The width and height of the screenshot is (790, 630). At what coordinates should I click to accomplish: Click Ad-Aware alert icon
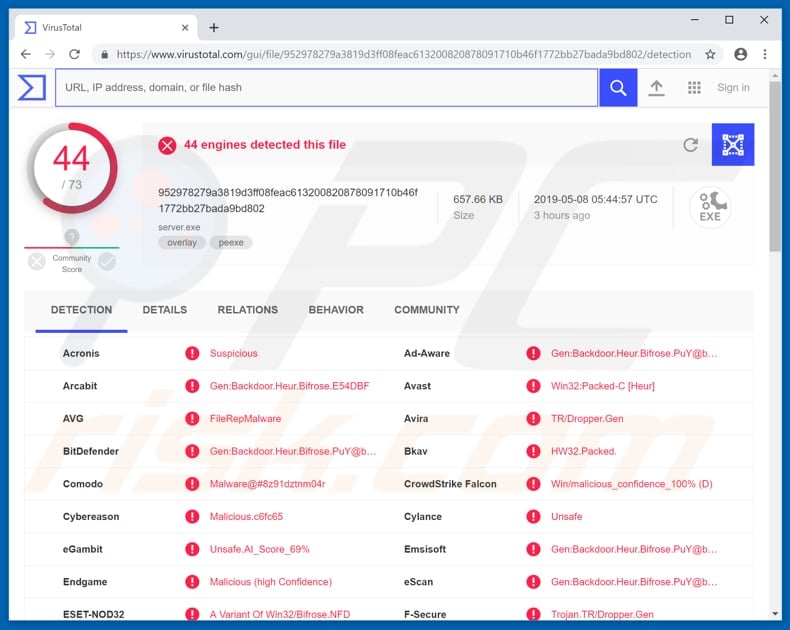533,353
